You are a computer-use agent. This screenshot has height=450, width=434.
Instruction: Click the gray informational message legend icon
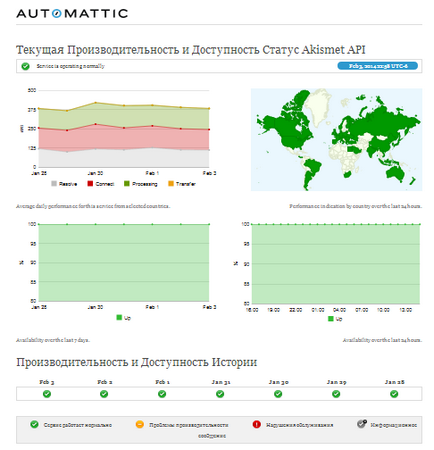(362, 424)
